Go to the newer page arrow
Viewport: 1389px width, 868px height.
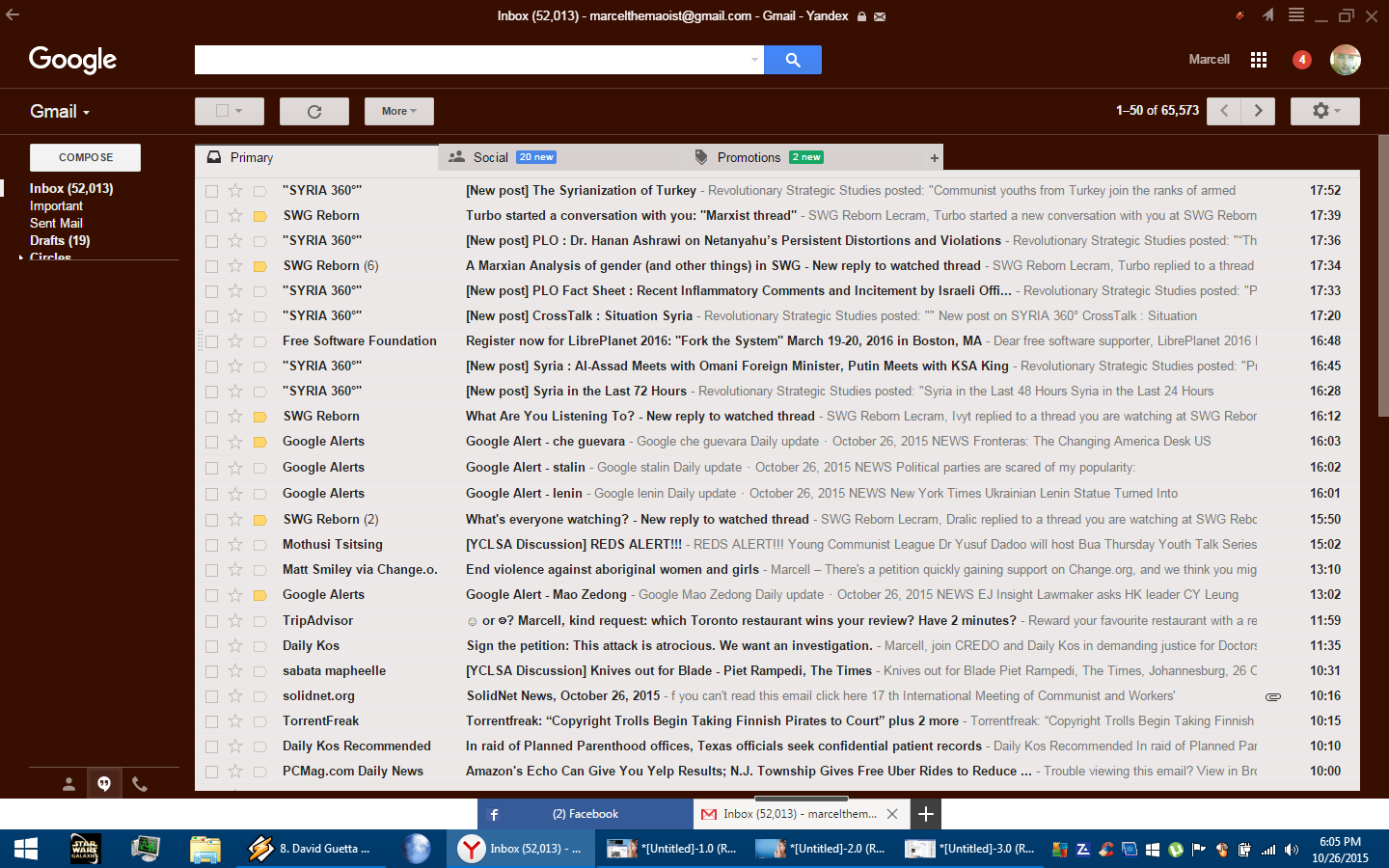click(x=1224, y=111)
